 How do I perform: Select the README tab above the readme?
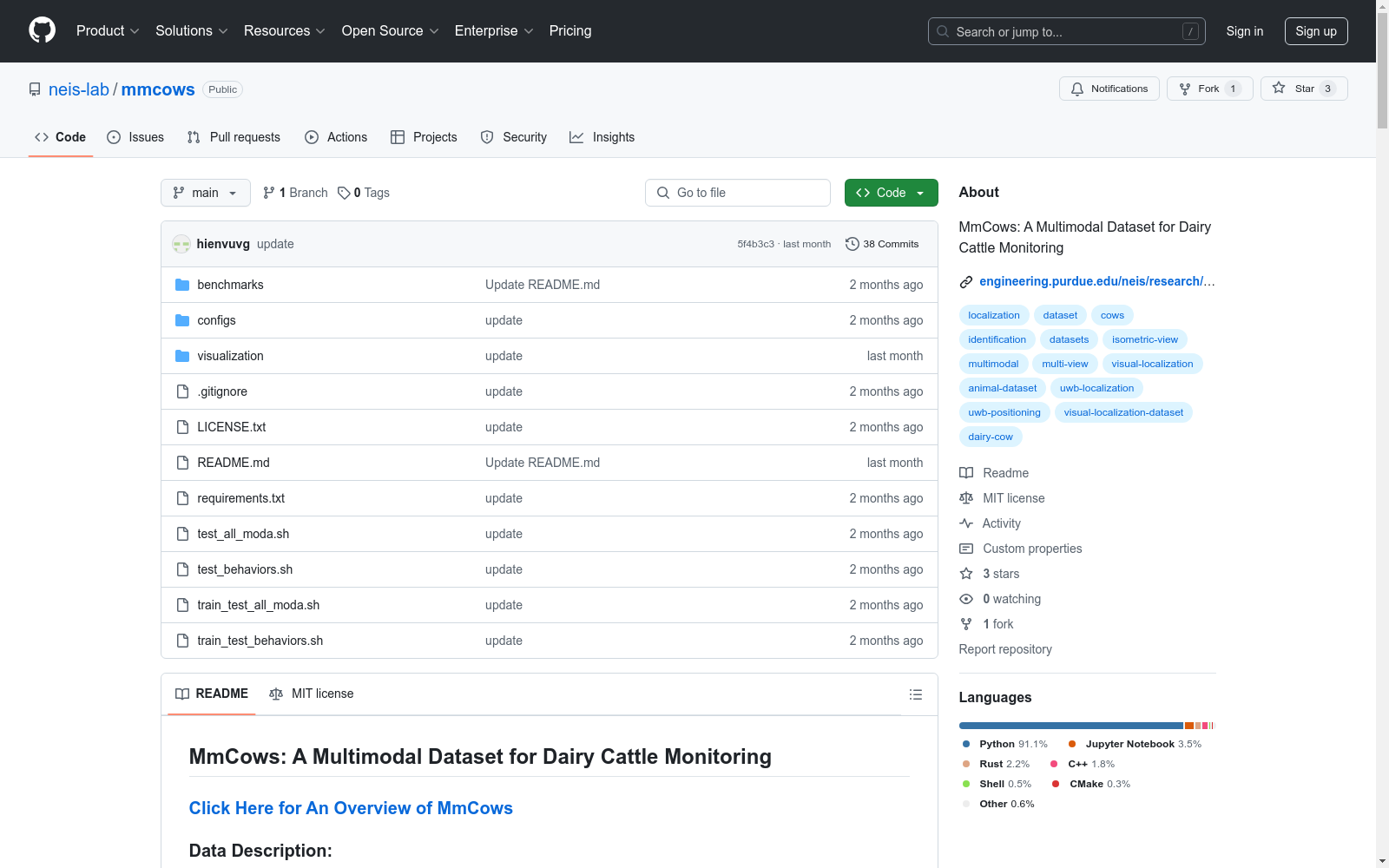pos(212,694)
